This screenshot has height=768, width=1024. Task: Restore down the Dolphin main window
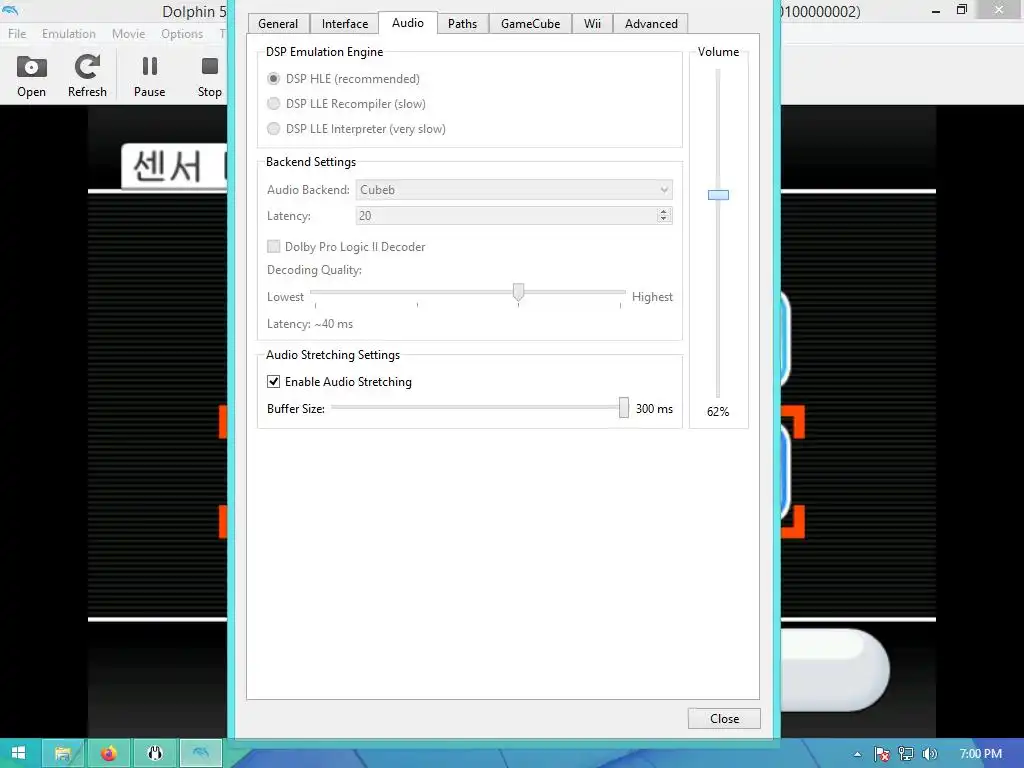pyautogui.click(x=961, y=10)
